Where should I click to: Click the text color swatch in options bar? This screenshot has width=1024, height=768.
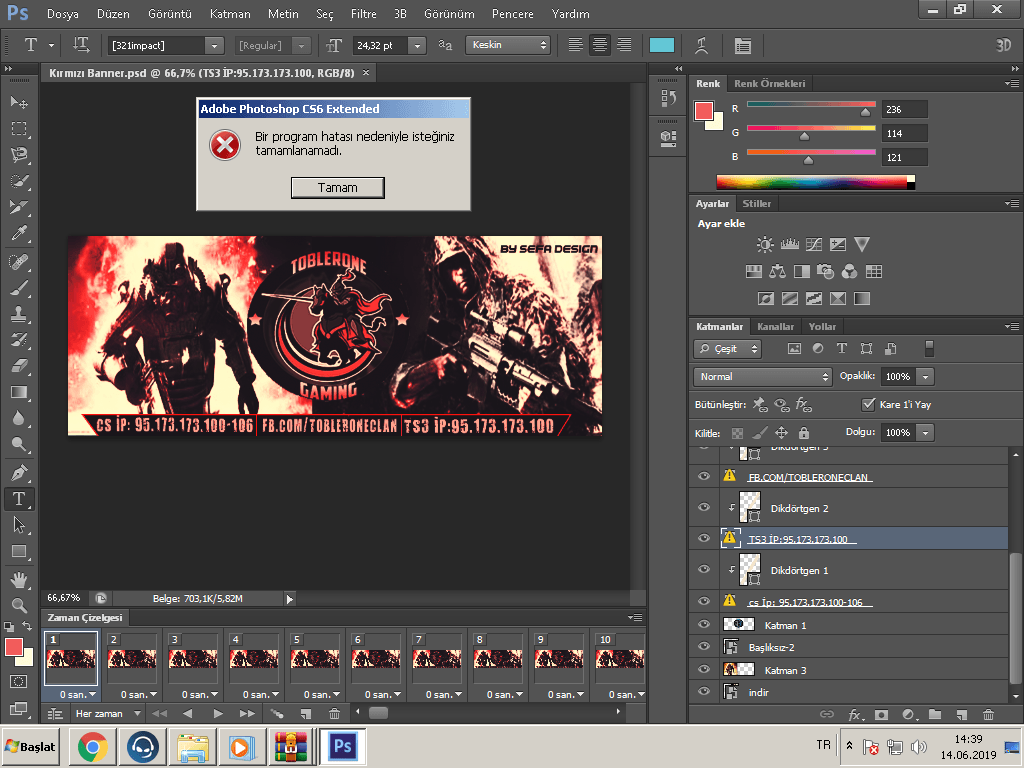(x=662, y=45)
